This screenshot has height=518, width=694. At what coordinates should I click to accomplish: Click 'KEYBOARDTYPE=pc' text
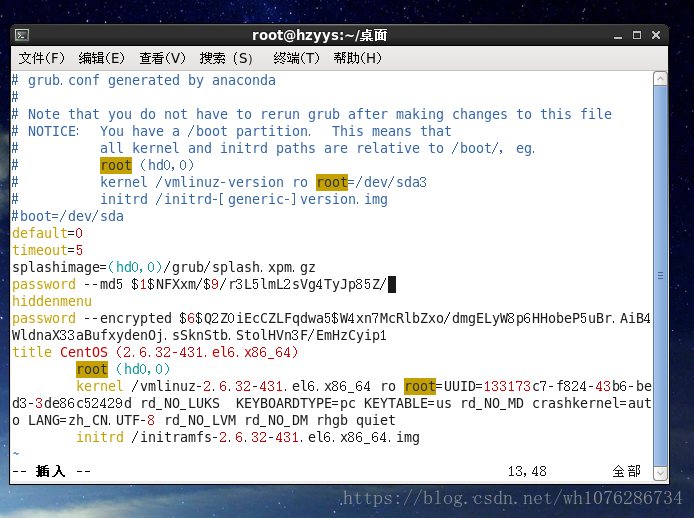(x=296, y=403)
